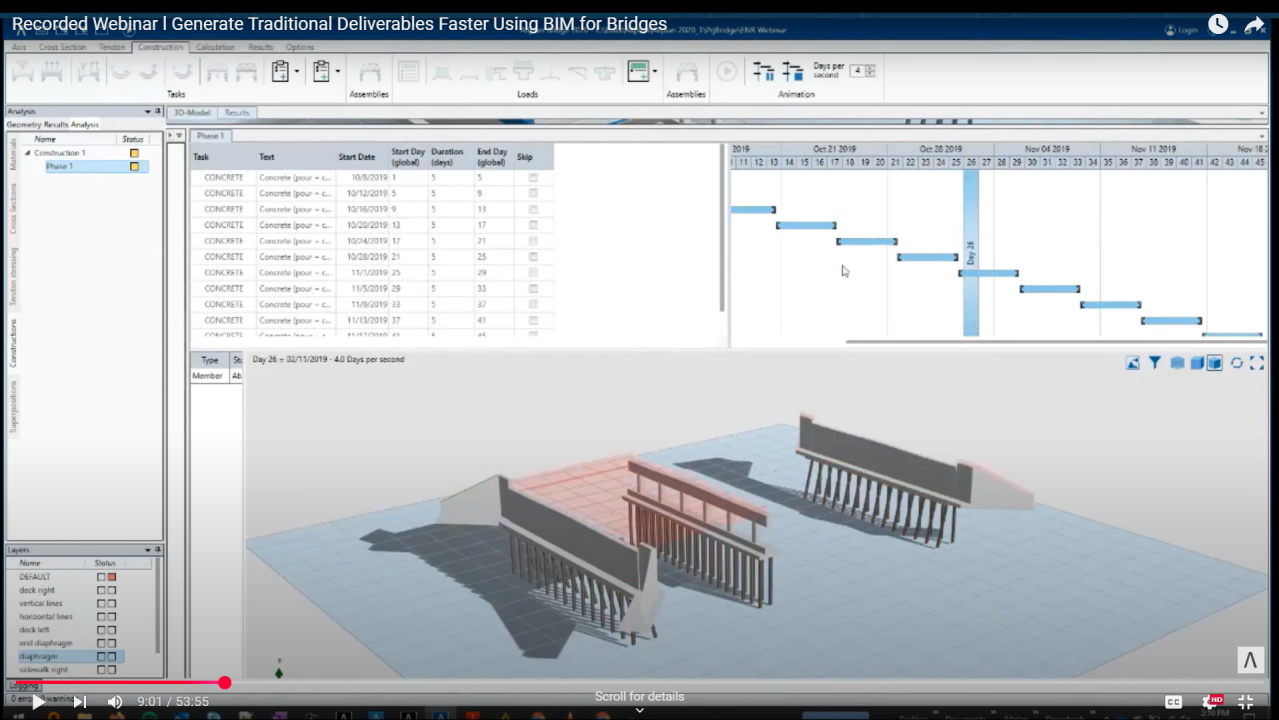Open the Analysis panel dropdown arrow
Image resolution: width=1279 pixels, height=720 pixels.
(148, 112)
